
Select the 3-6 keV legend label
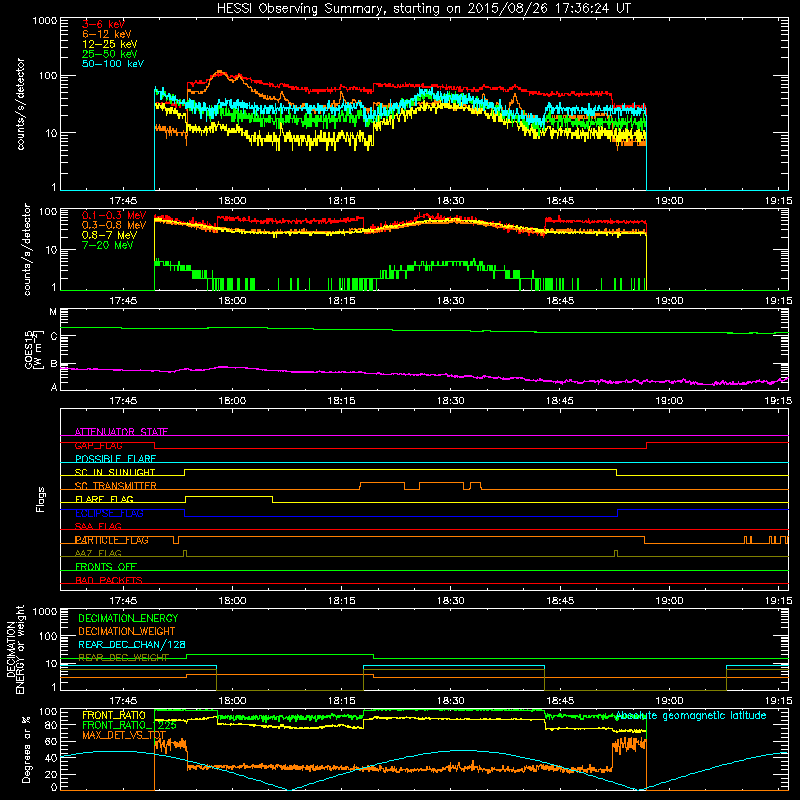point(103,24)
